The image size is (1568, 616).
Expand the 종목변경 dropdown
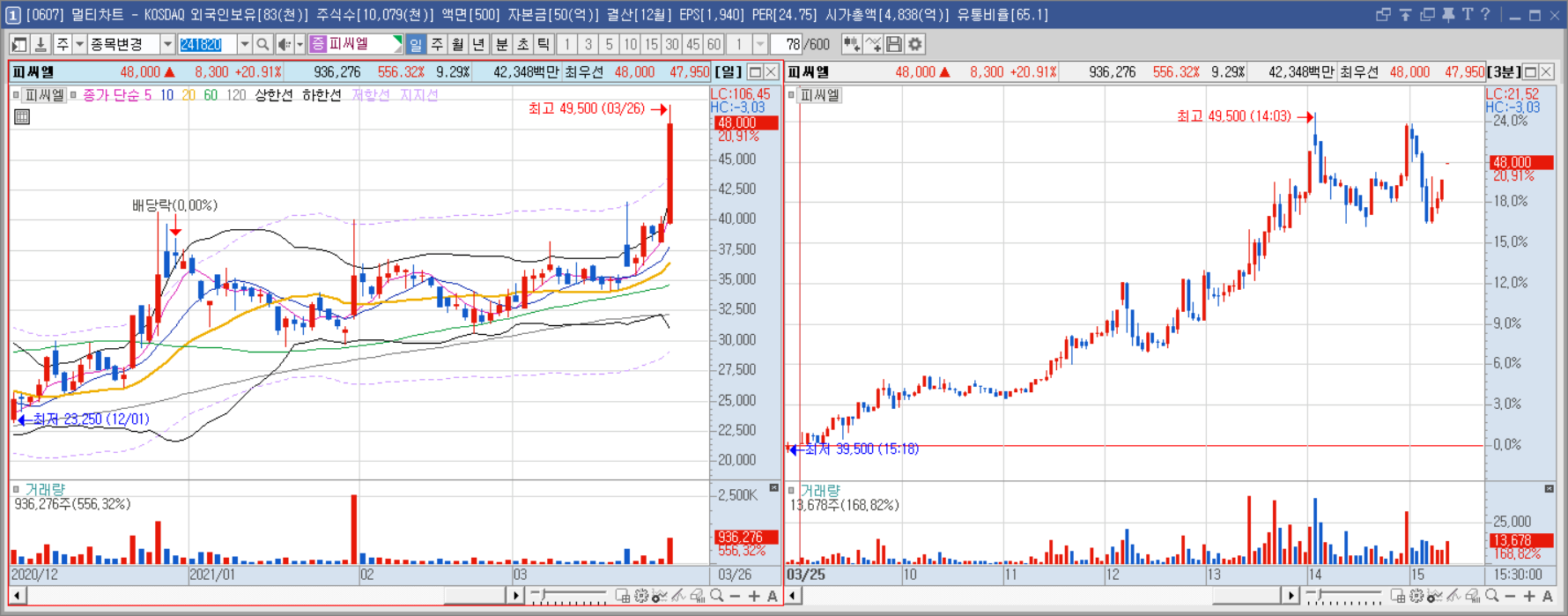(166, 44)
